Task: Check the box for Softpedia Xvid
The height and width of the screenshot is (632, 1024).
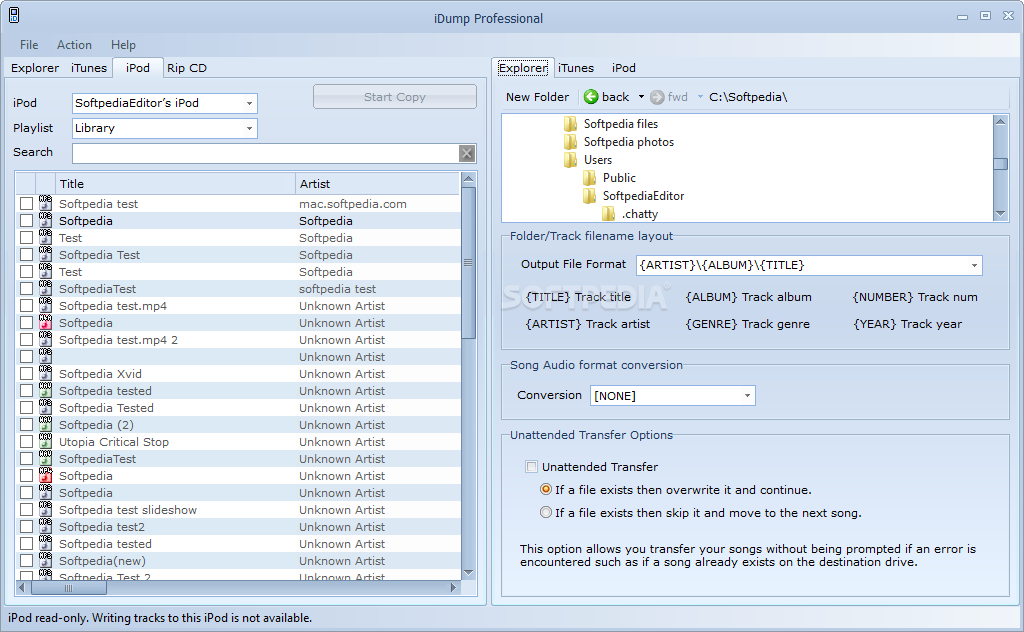Action: 26,373
